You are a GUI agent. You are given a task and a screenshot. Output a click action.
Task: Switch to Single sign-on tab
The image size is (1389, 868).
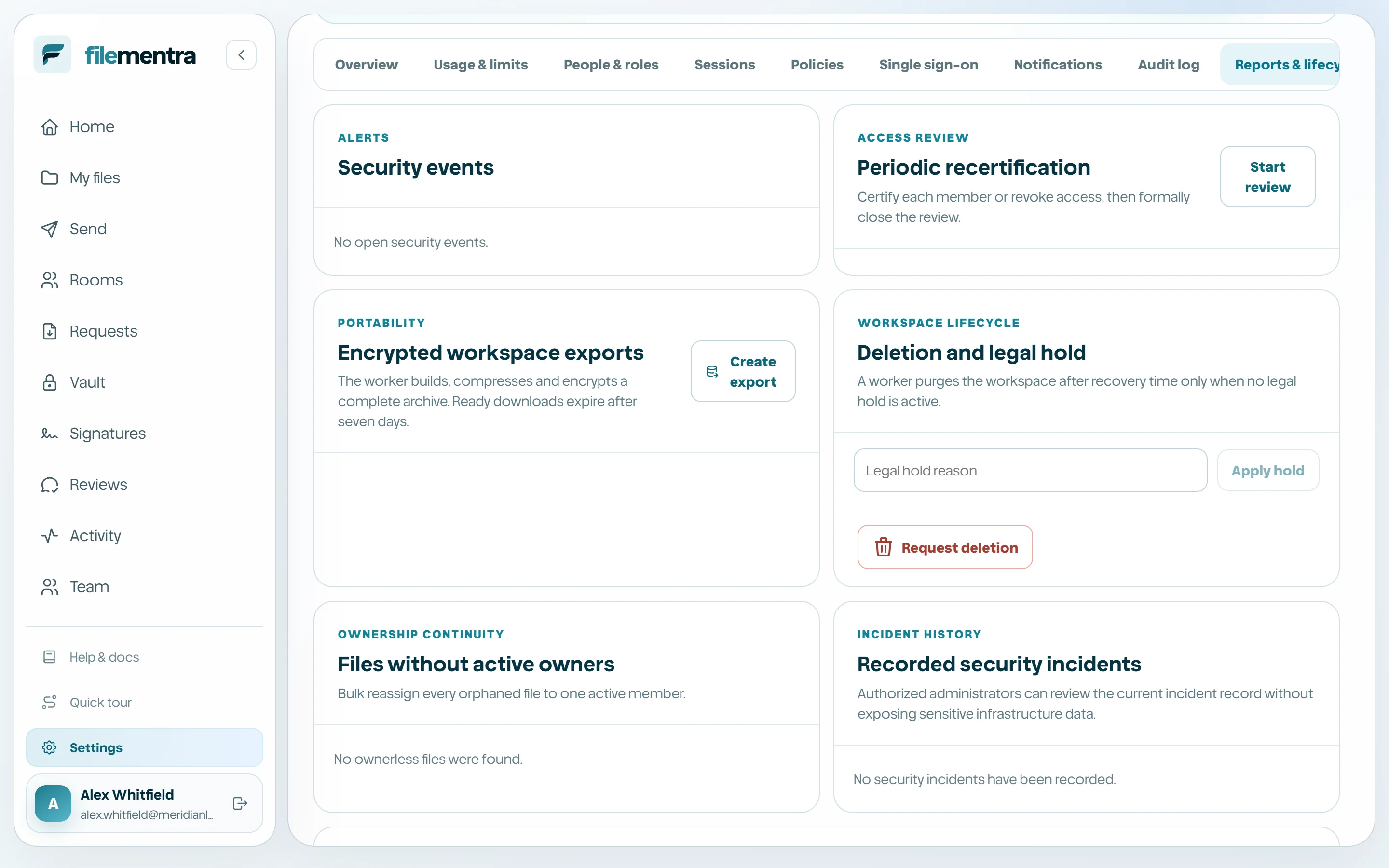tap(928, 64)
